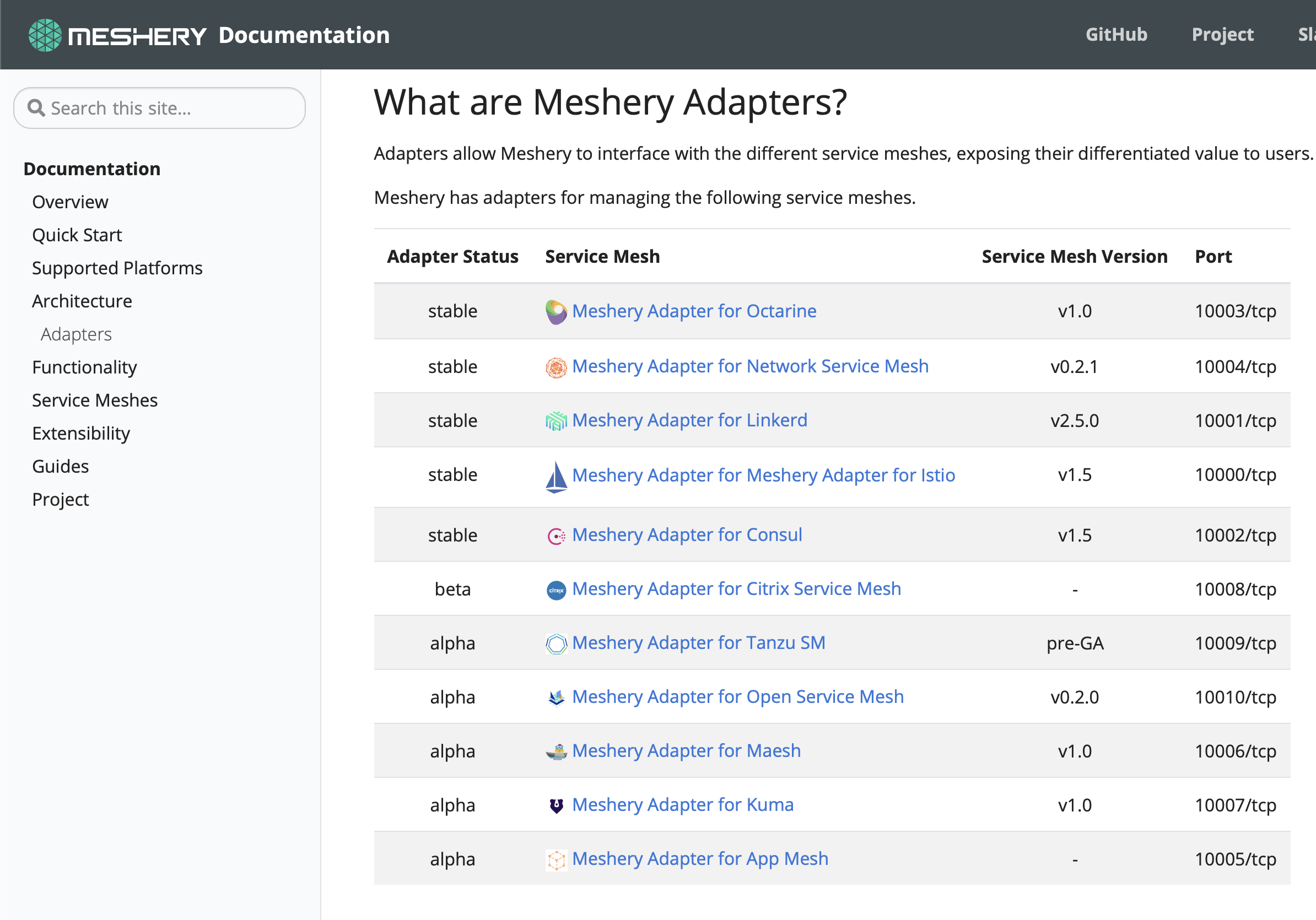Click the v2.5.0 version cell
Viewport: 1316px width, 920px height.
1075,421
